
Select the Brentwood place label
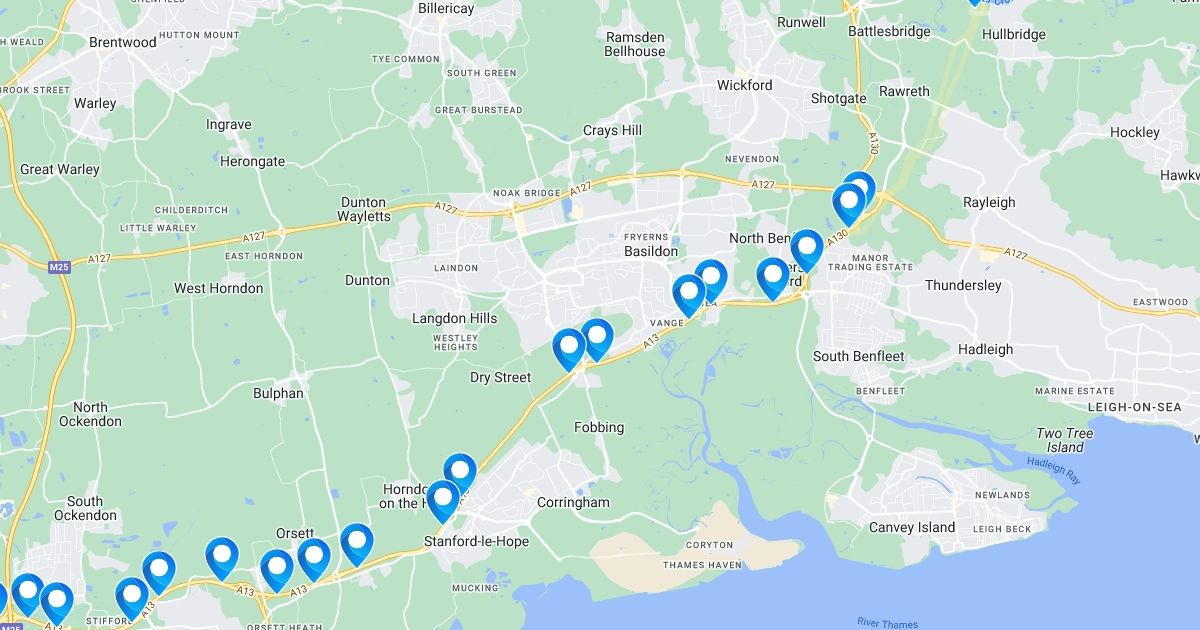(x=123, y=42)
